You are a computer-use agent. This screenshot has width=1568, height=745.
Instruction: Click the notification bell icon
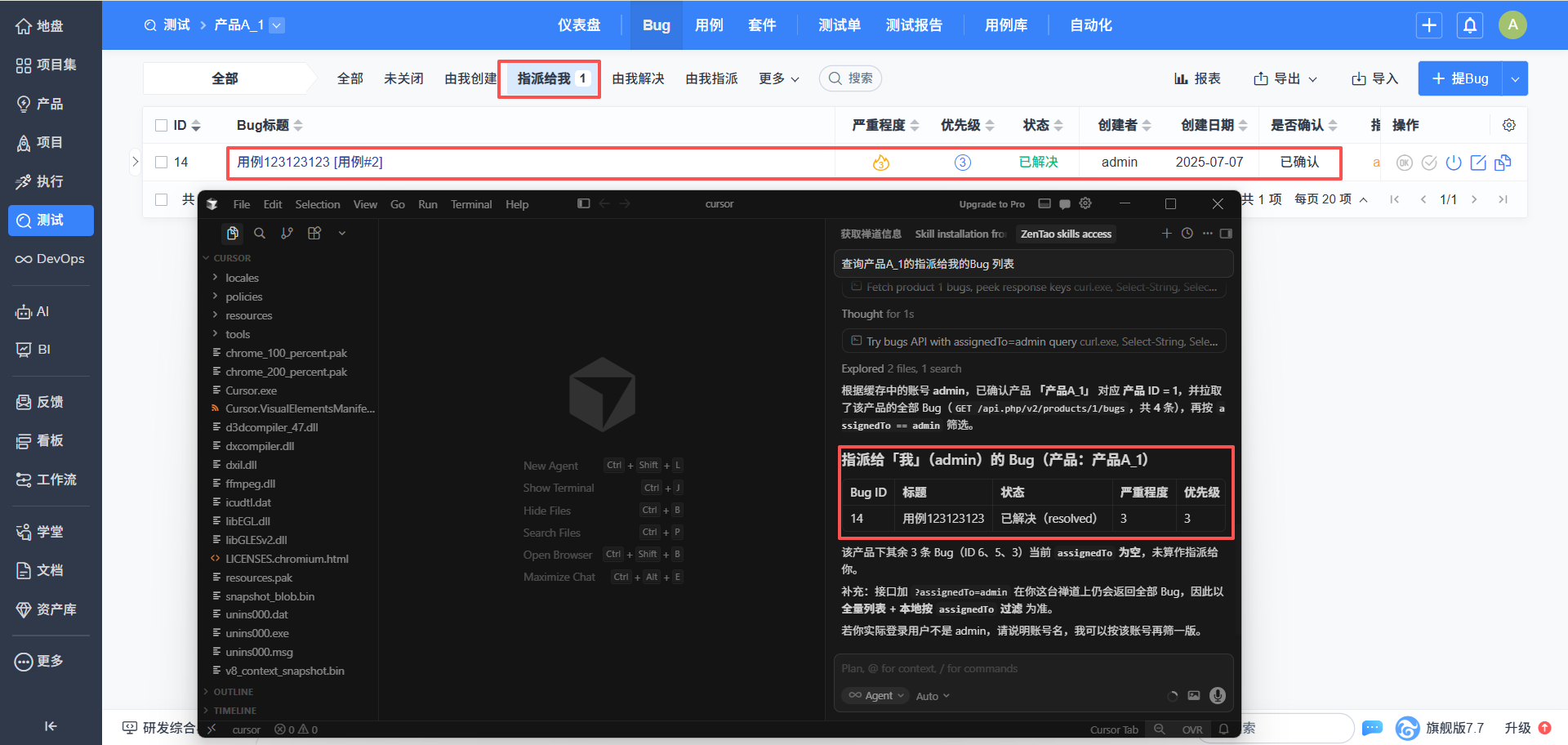(x=1470, y=25)
